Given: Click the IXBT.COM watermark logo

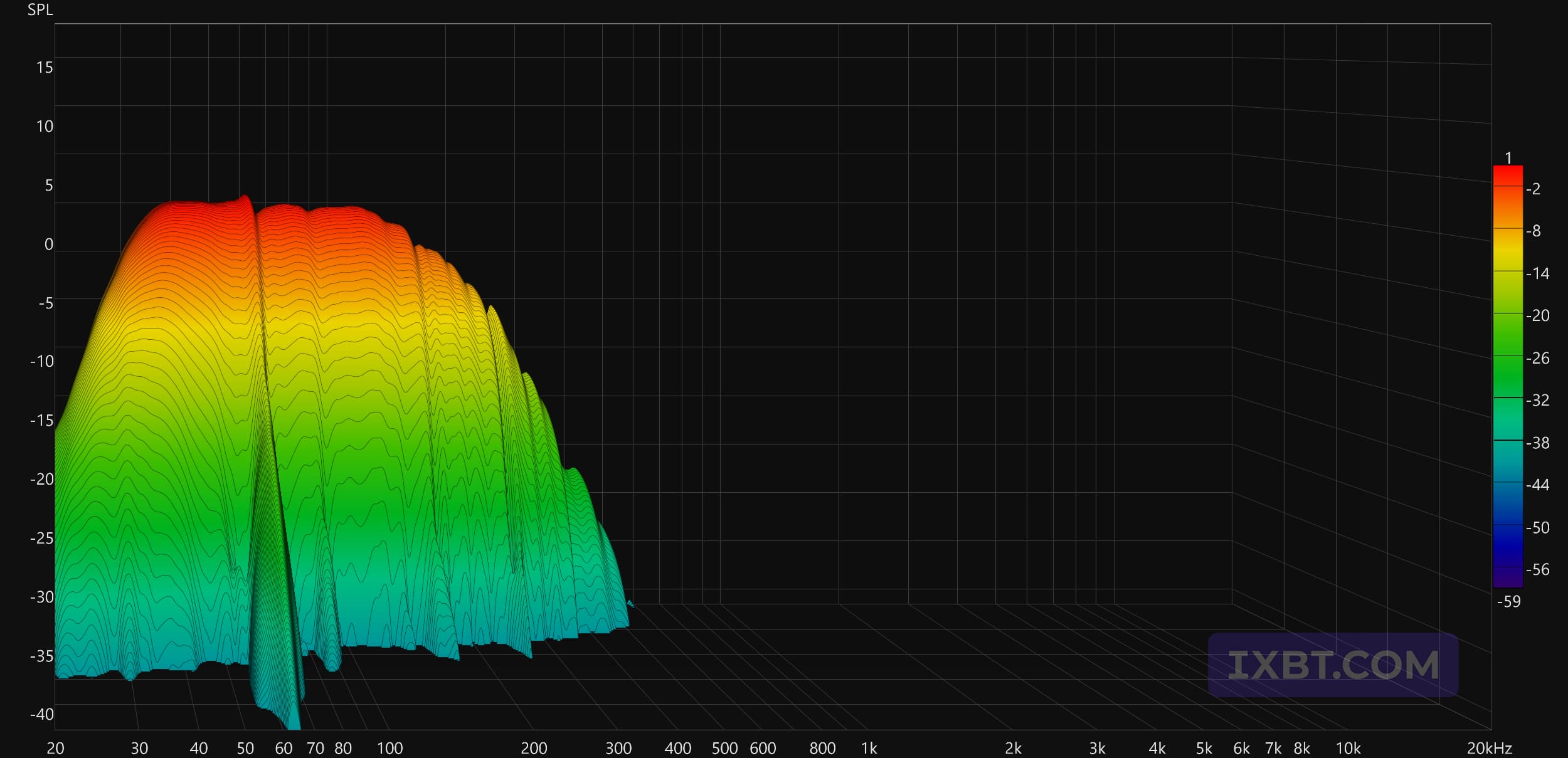Looking at the screenshot, I should tap(1333, 665).
